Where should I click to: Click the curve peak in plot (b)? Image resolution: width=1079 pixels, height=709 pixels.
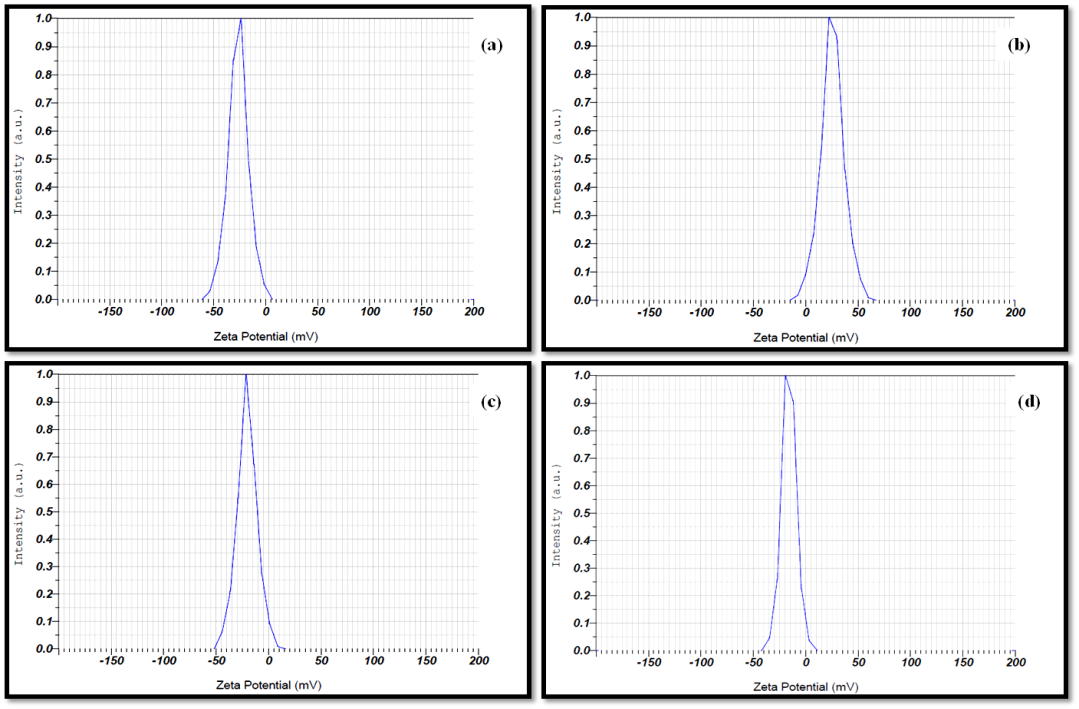[x=828, y=18]
